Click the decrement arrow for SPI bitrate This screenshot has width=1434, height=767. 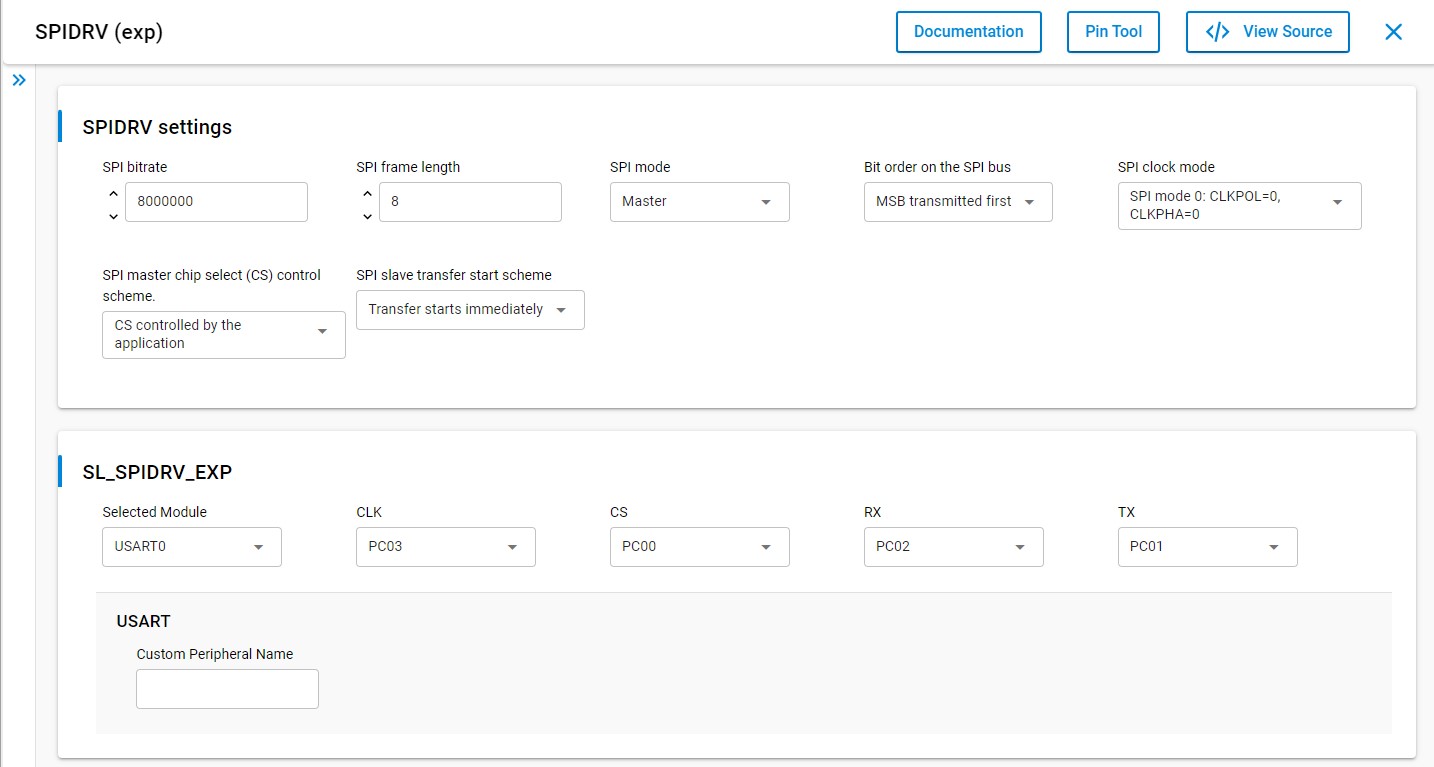coord(113,216)
